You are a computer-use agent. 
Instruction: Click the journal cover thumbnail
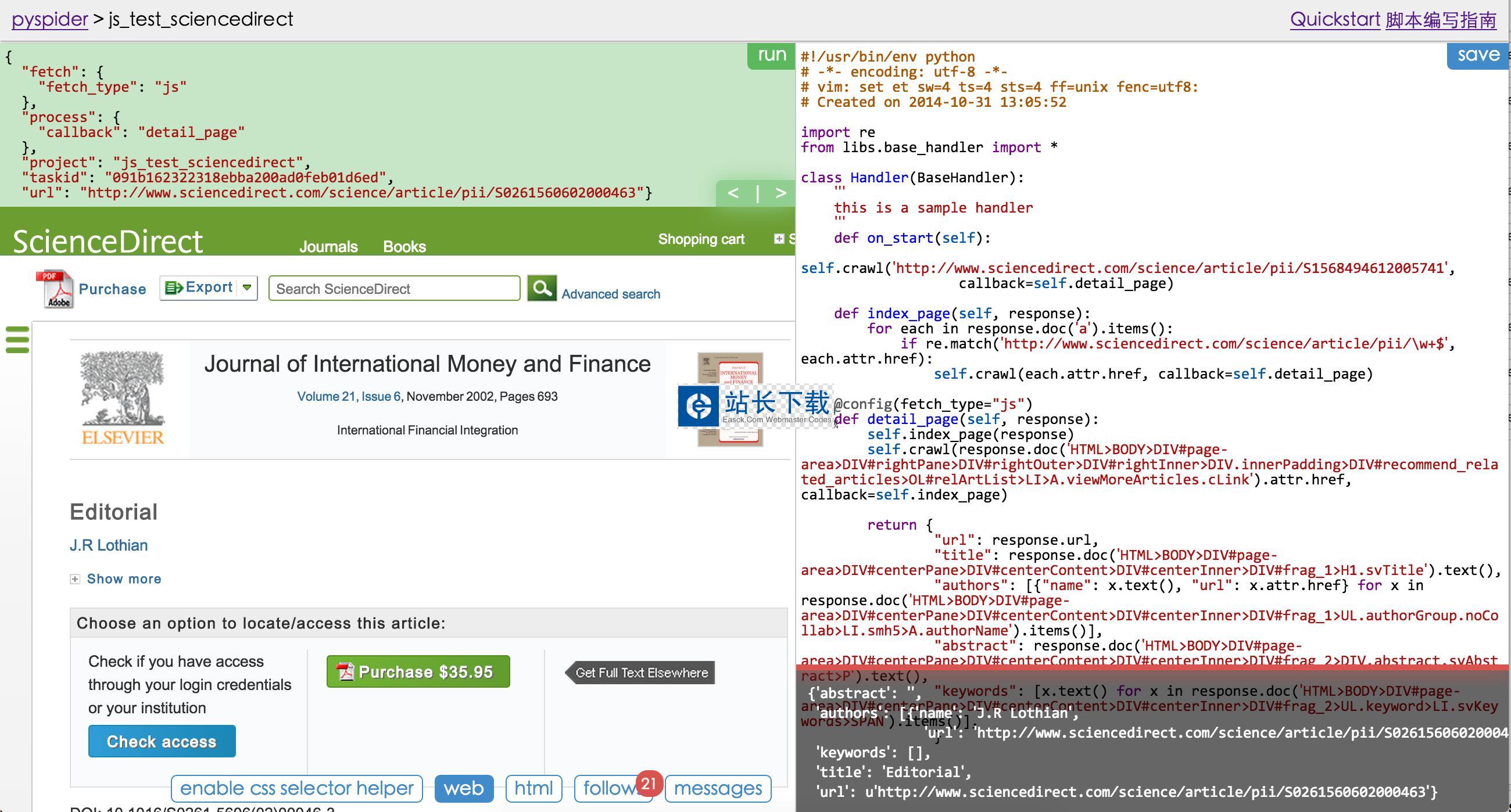(x=730, y=369)
